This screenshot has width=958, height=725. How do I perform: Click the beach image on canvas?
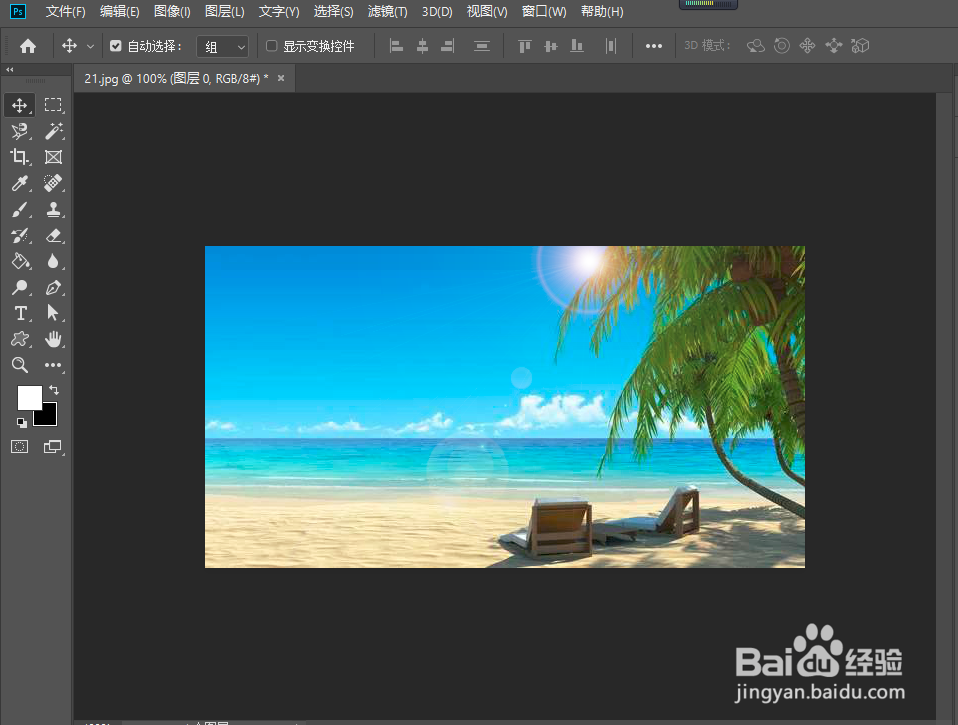tap(505, 407)
